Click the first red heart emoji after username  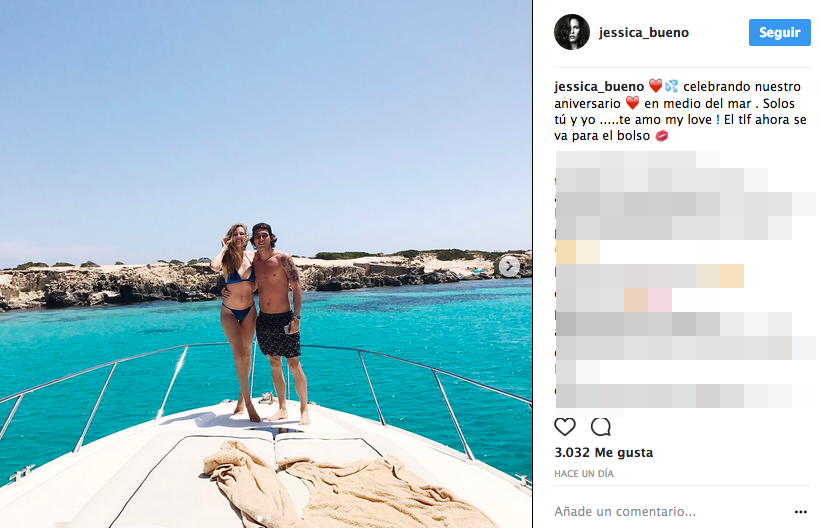656,86
